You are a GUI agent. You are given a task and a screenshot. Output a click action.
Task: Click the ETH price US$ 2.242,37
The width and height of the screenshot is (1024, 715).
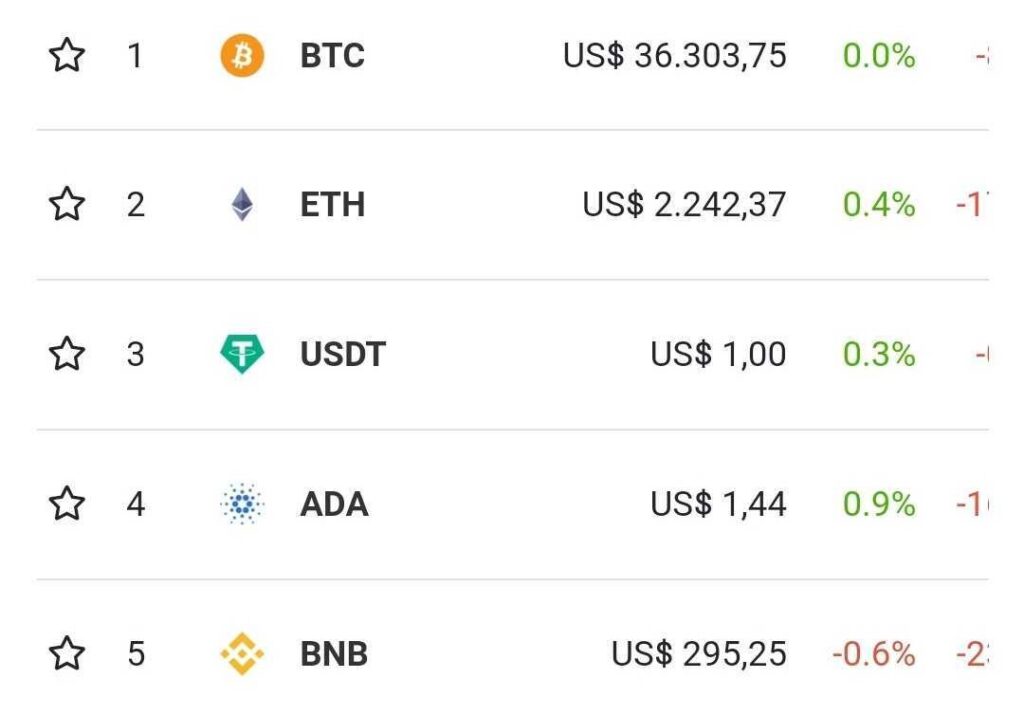click(684, 205)
